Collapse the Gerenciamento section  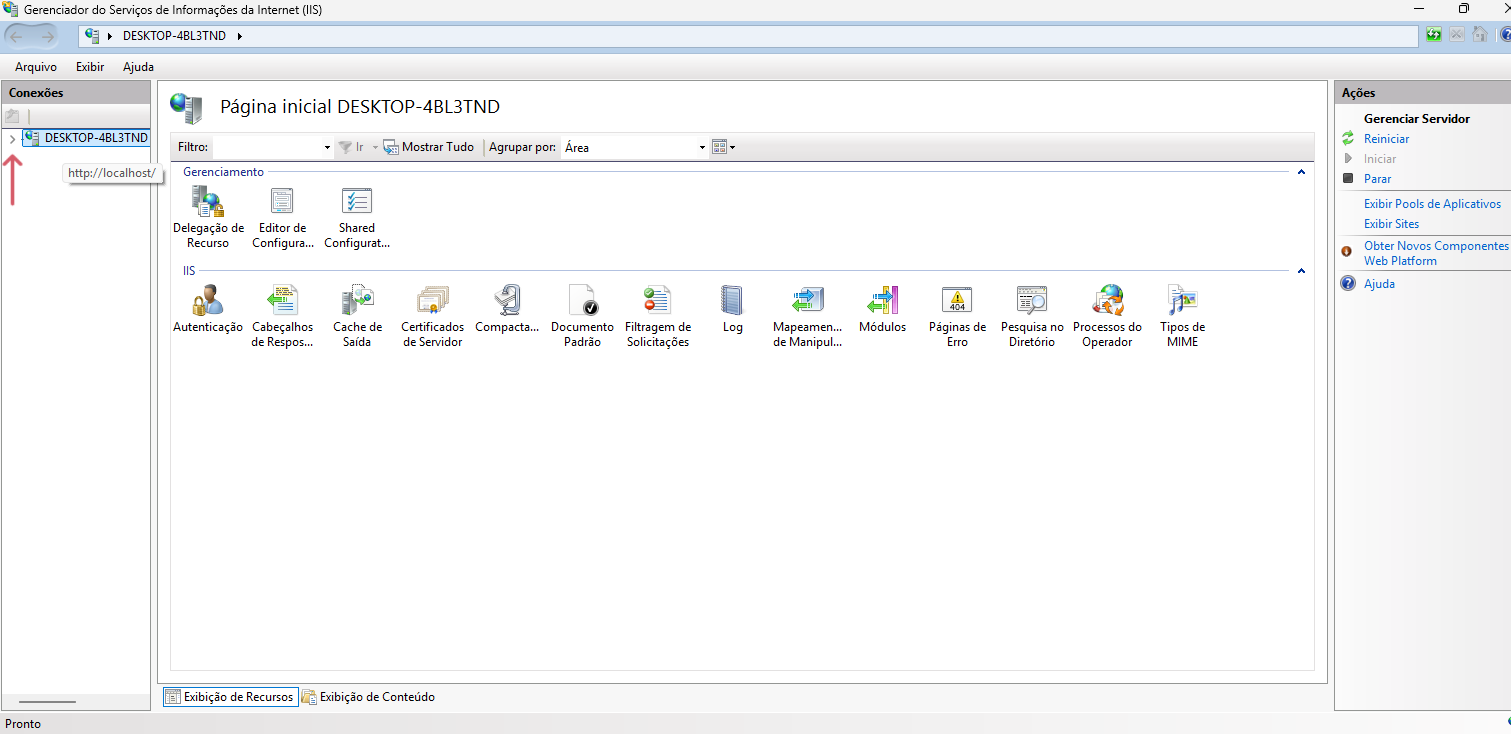pyautogui.click(x=1301, y=172)
